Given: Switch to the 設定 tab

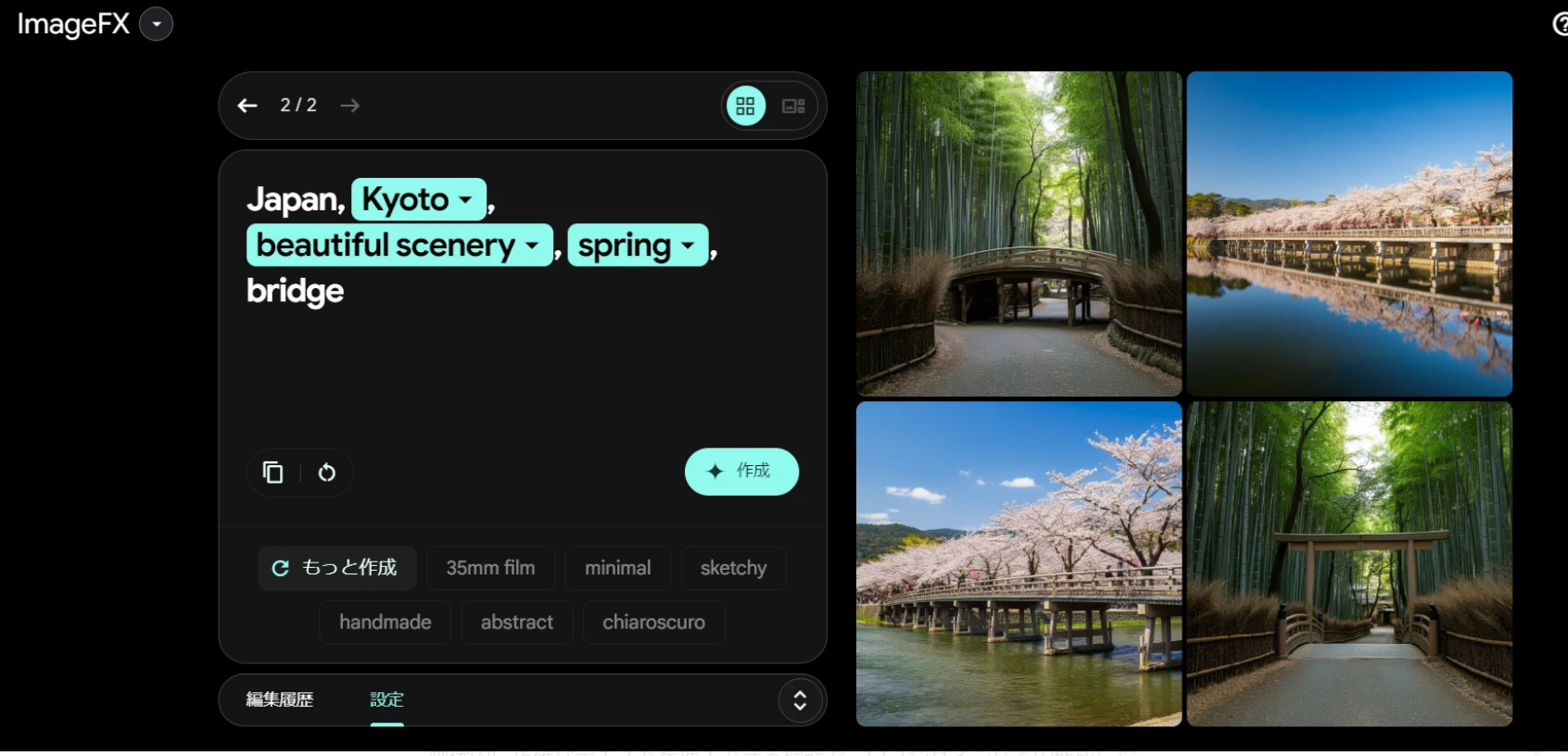Looking at the screenshot, I should point(386,699).
